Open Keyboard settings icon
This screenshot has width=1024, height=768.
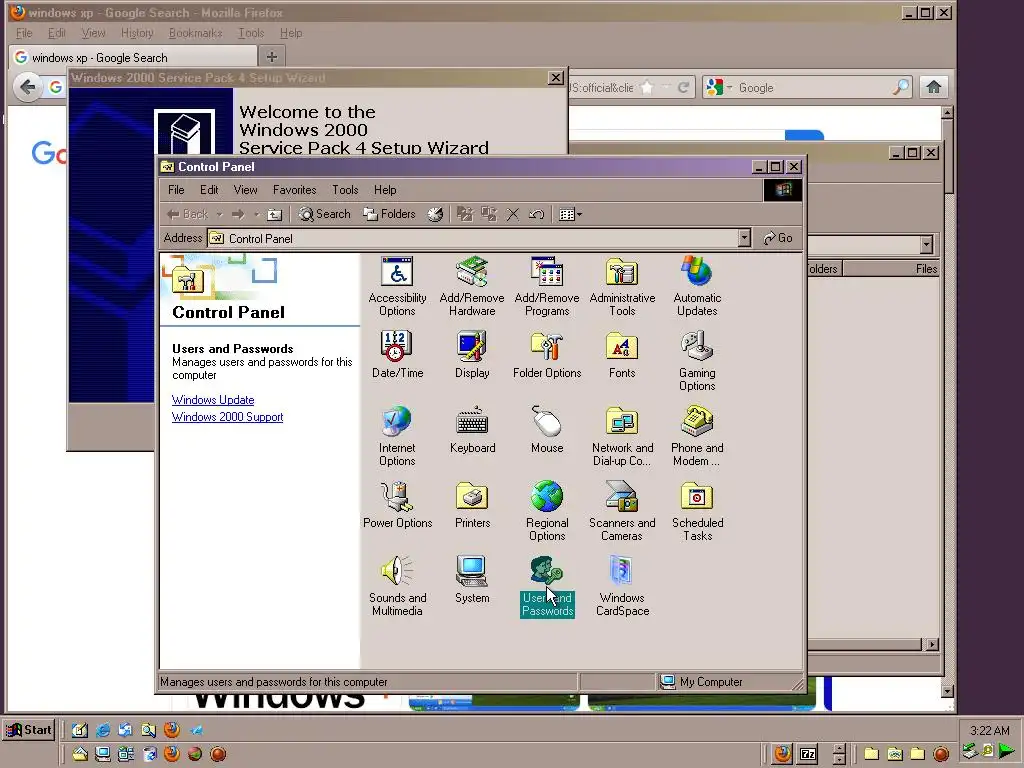[472, 430]
